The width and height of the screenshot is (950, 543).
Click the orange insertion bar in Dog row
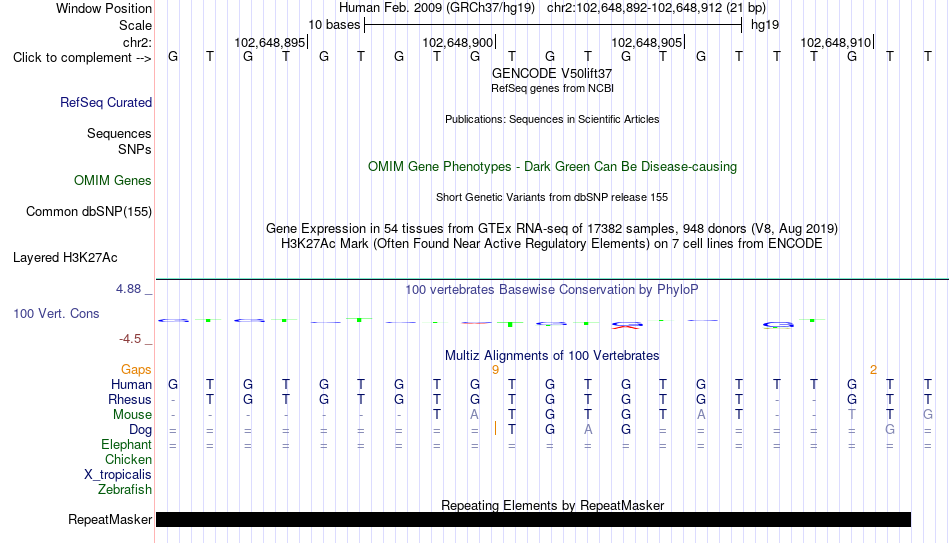pyautogui.click(x=495, y=428)
